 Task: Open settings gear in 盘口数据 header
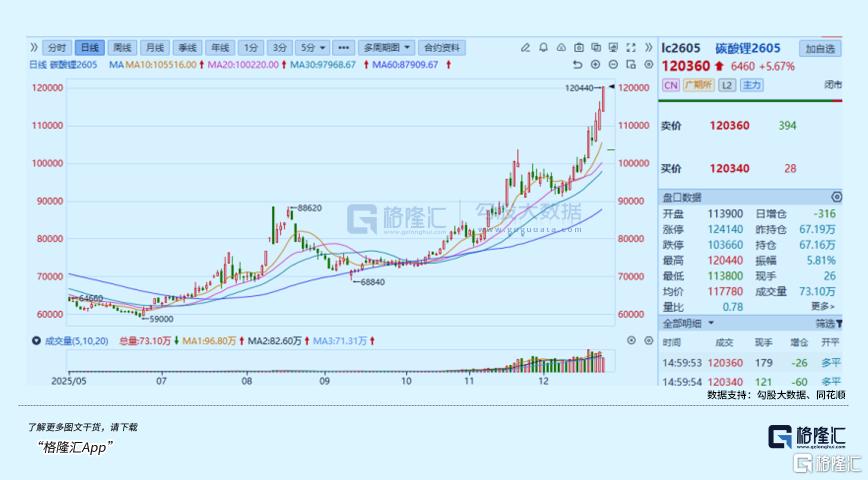tap(835, 197)
